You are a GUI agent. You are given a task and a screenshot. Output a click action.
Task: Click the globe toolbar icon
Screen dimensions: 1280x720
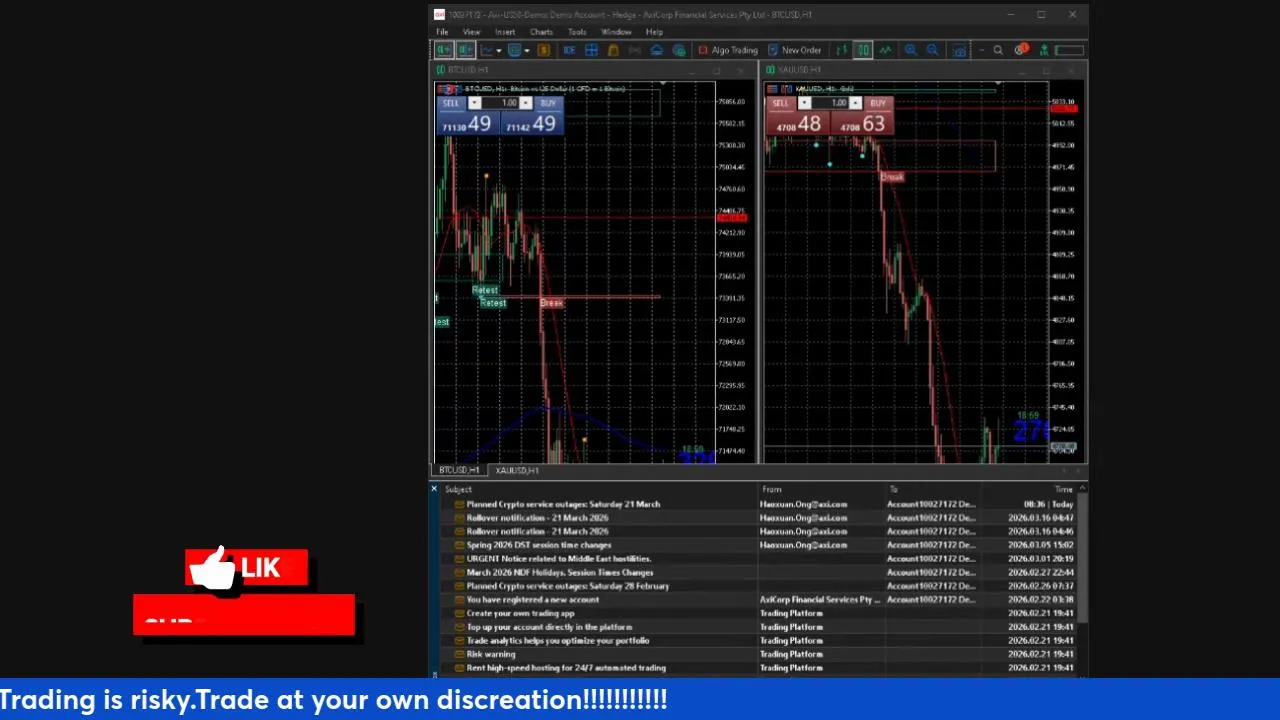click(679, 50)
